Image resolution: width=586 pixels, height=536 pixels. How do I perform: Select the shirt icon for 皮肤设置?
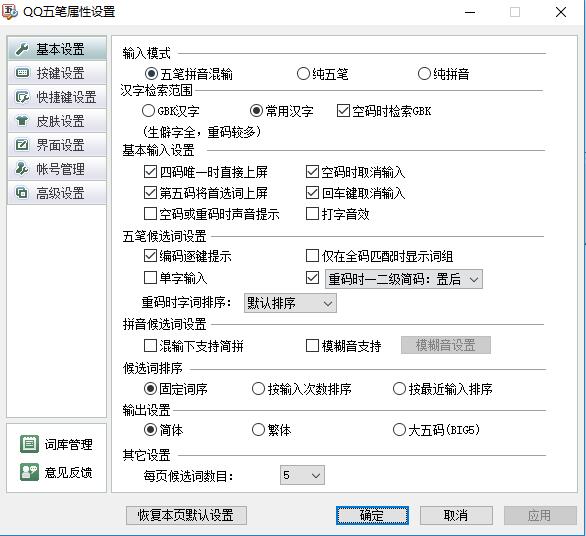click(x=22, y=121)
